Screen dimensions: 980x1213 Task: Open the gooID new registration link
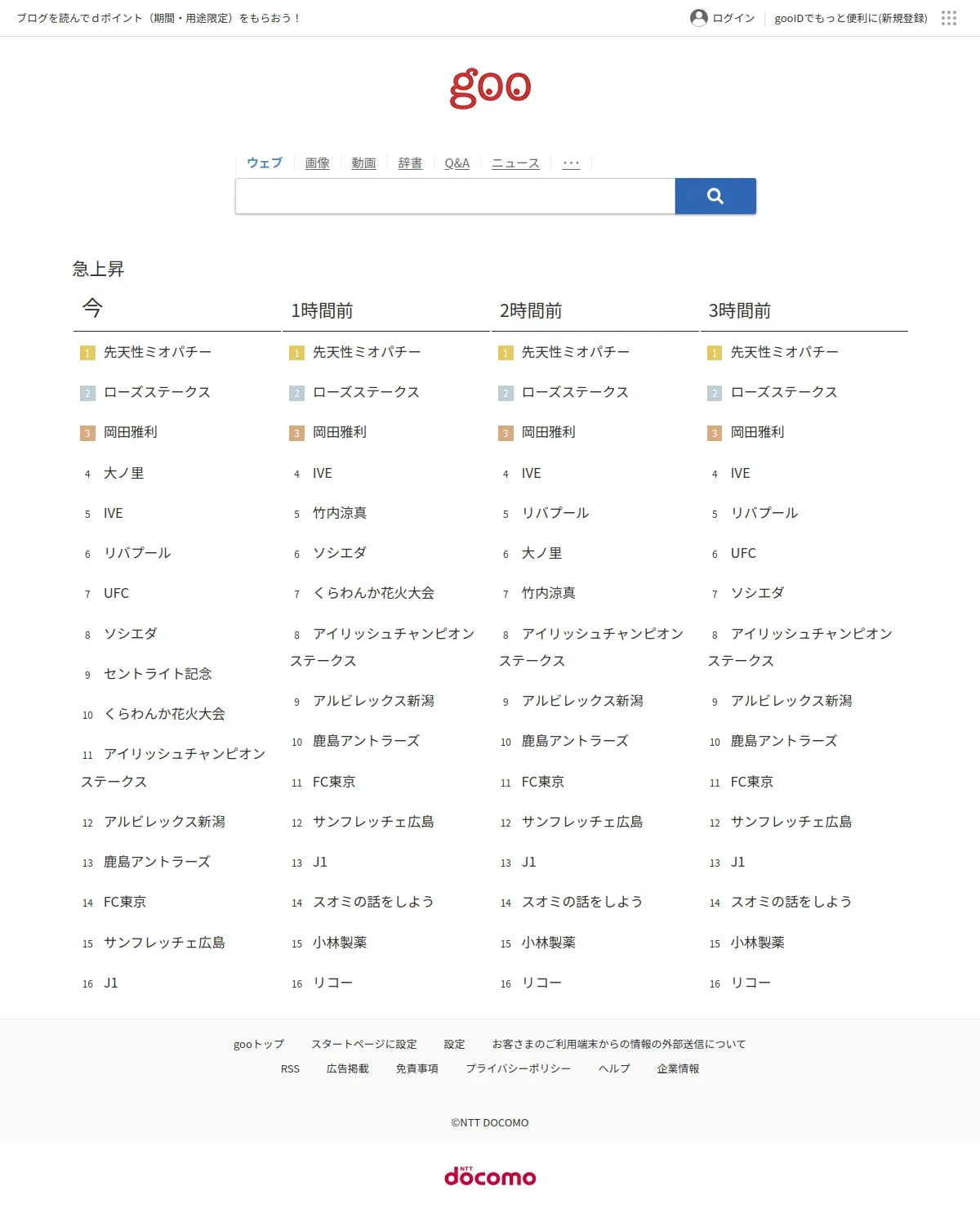coord(851,18)
